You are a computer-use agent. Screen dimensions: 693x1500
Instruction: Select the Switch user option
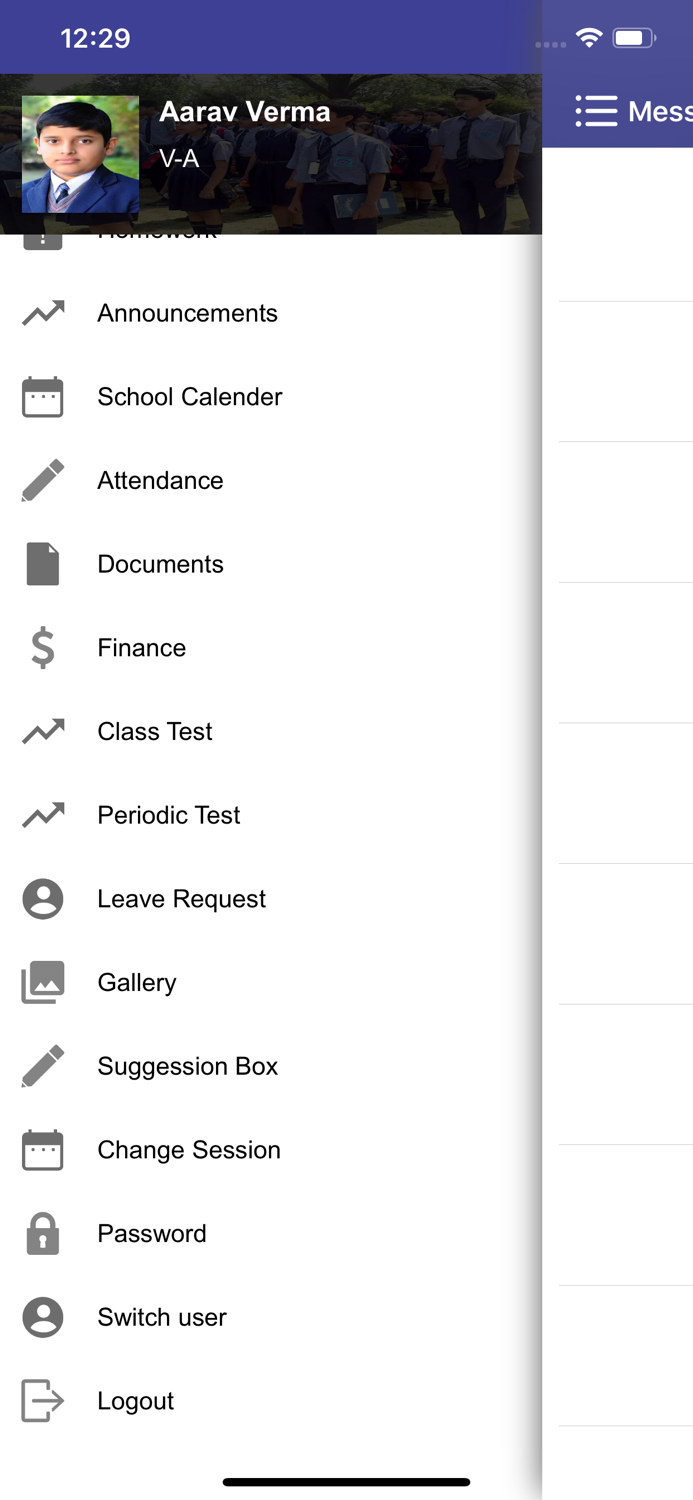(162, 1317)
